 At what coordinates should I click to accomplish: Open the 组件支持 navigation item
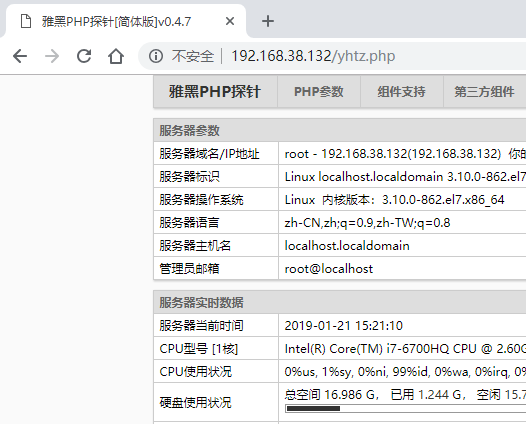pos(402,92)
